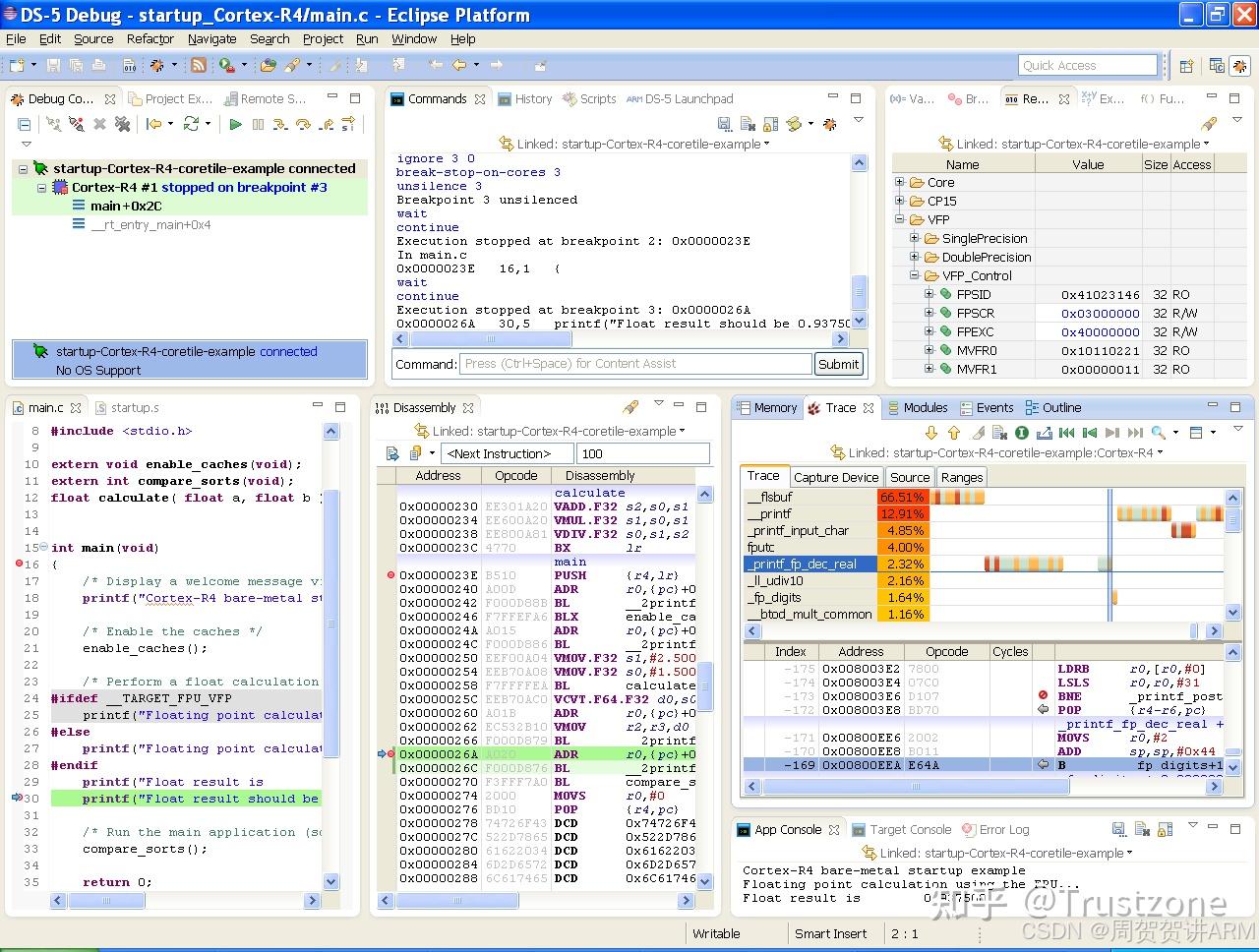Viewport: 1259px width, 952px height.
Task: Select the main+0x2C stack frame
Action: 126,206
